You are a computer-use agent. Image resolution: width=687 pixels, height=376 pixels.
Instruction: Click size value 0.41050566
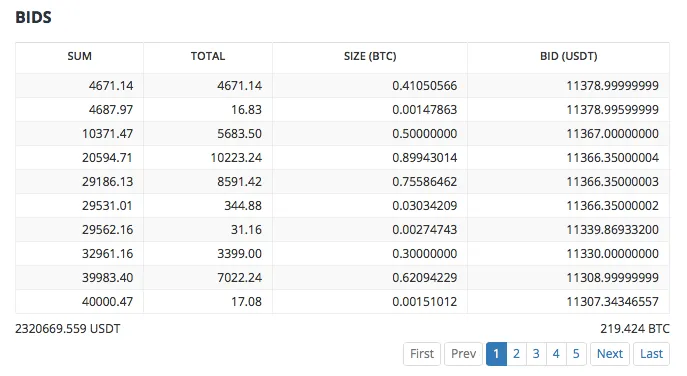point(425,85)
